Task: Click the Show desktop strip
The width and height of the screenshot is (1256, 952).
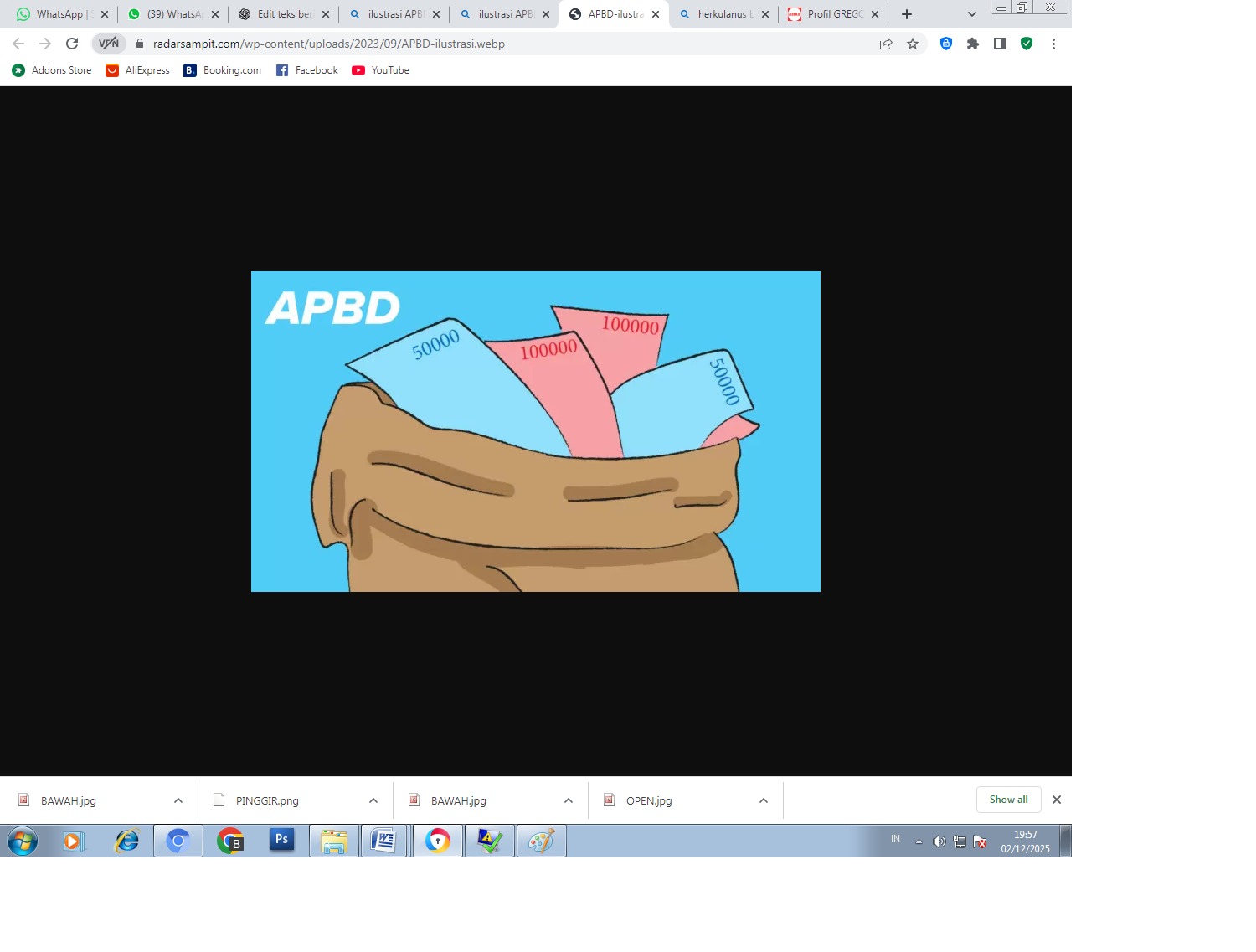Action: (x=1065, y=841)
